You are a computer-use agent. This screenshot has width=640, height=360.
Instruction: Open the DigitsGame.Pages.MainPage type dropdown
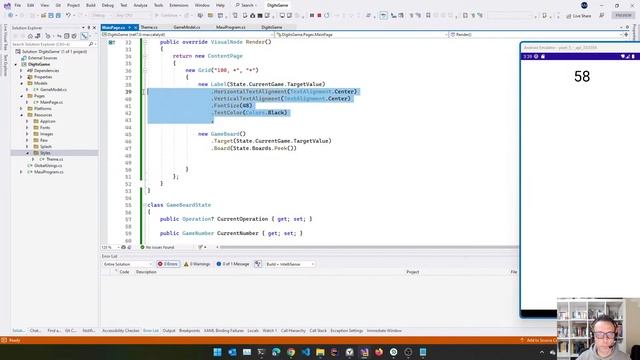pyautogui.click(x=361, y=35)
